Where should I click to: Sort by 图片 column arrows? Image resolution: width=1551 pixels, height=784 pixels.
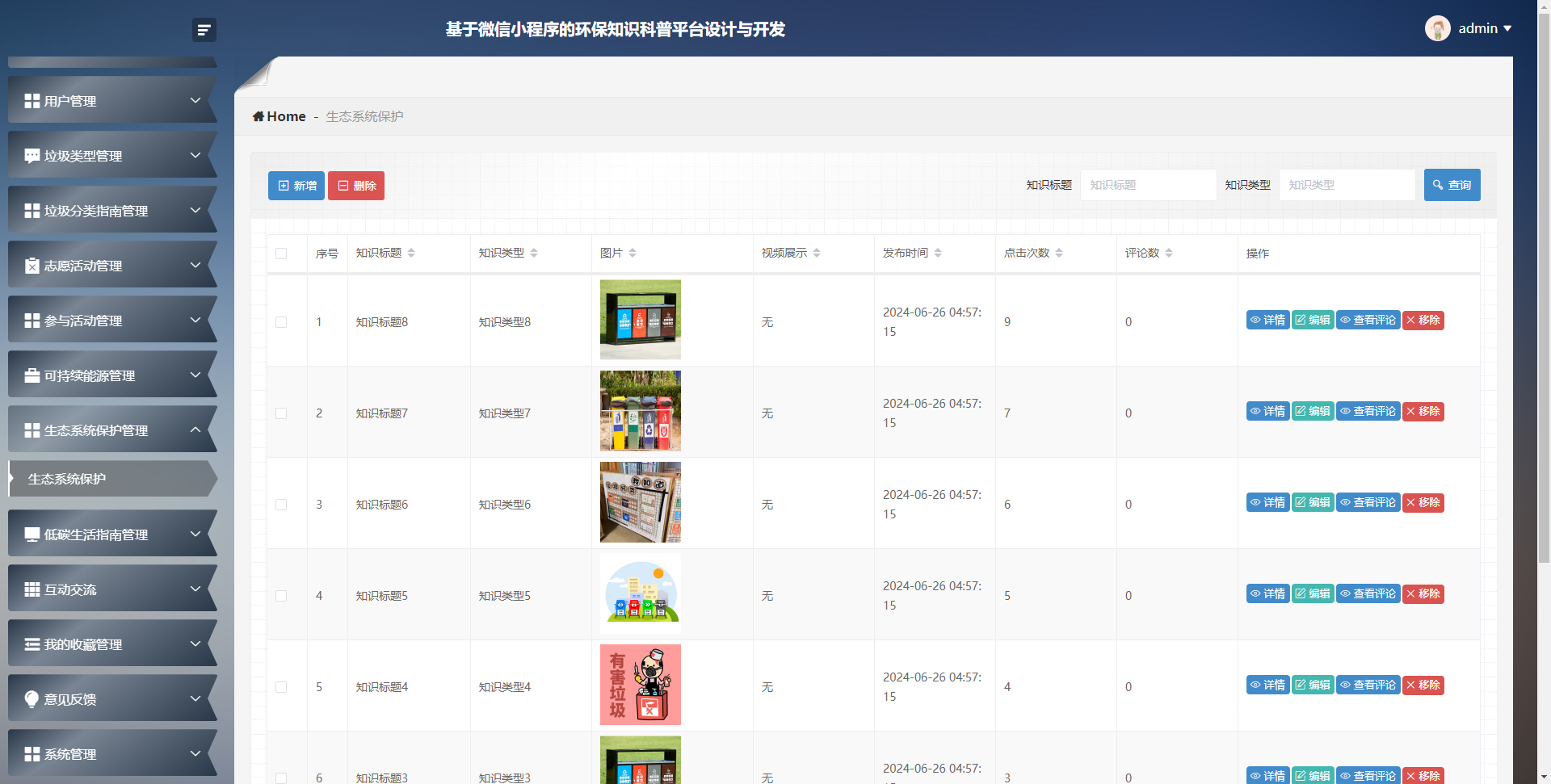coord(633,253)
